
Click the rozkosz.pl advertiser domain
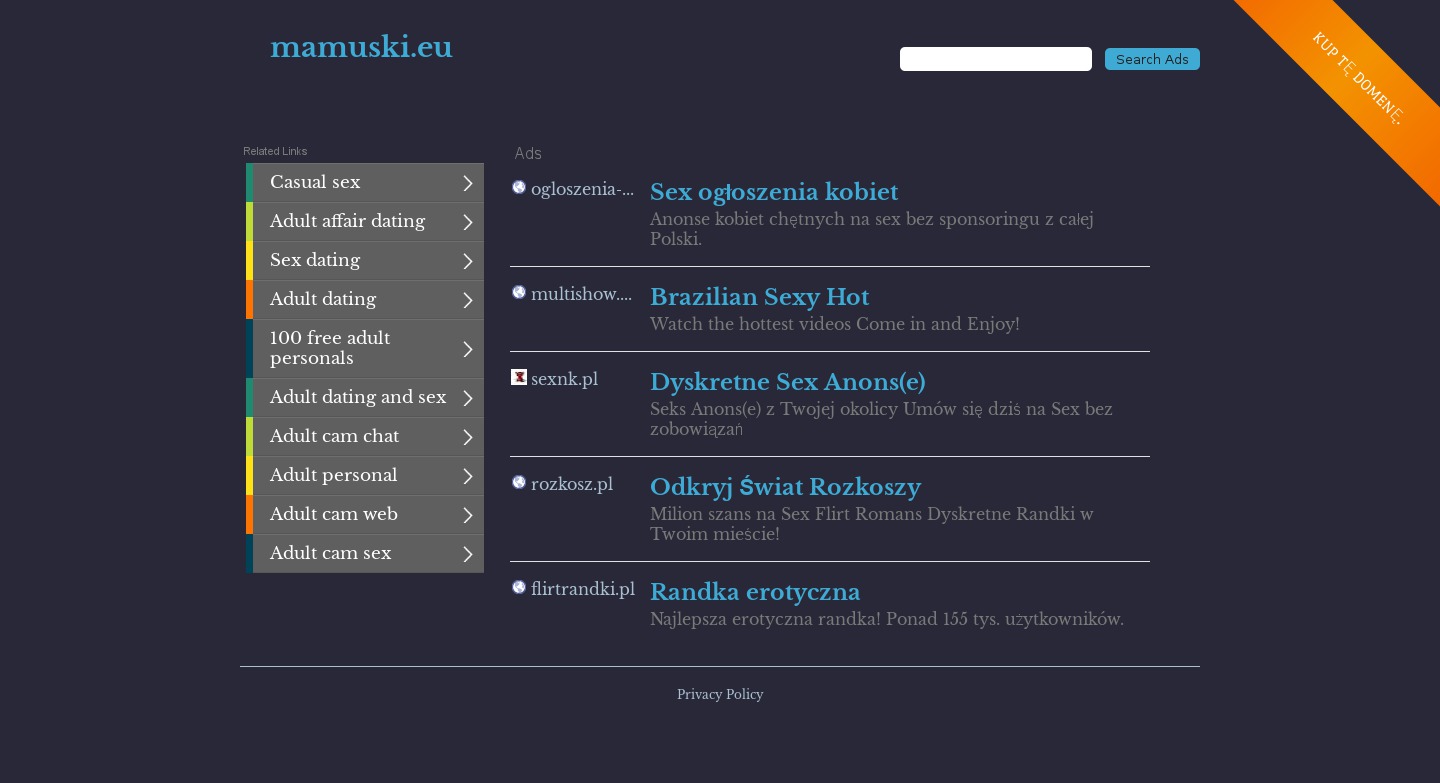(572, 484)
